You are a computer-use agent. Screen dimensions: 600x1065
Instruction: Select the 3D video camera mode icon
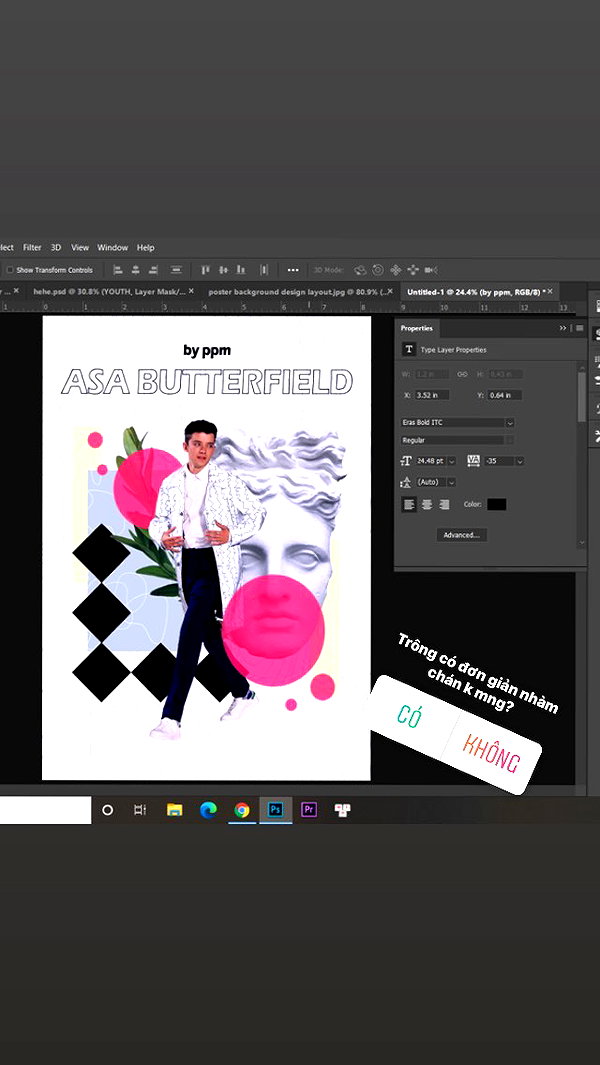click(x=430, y=270)
